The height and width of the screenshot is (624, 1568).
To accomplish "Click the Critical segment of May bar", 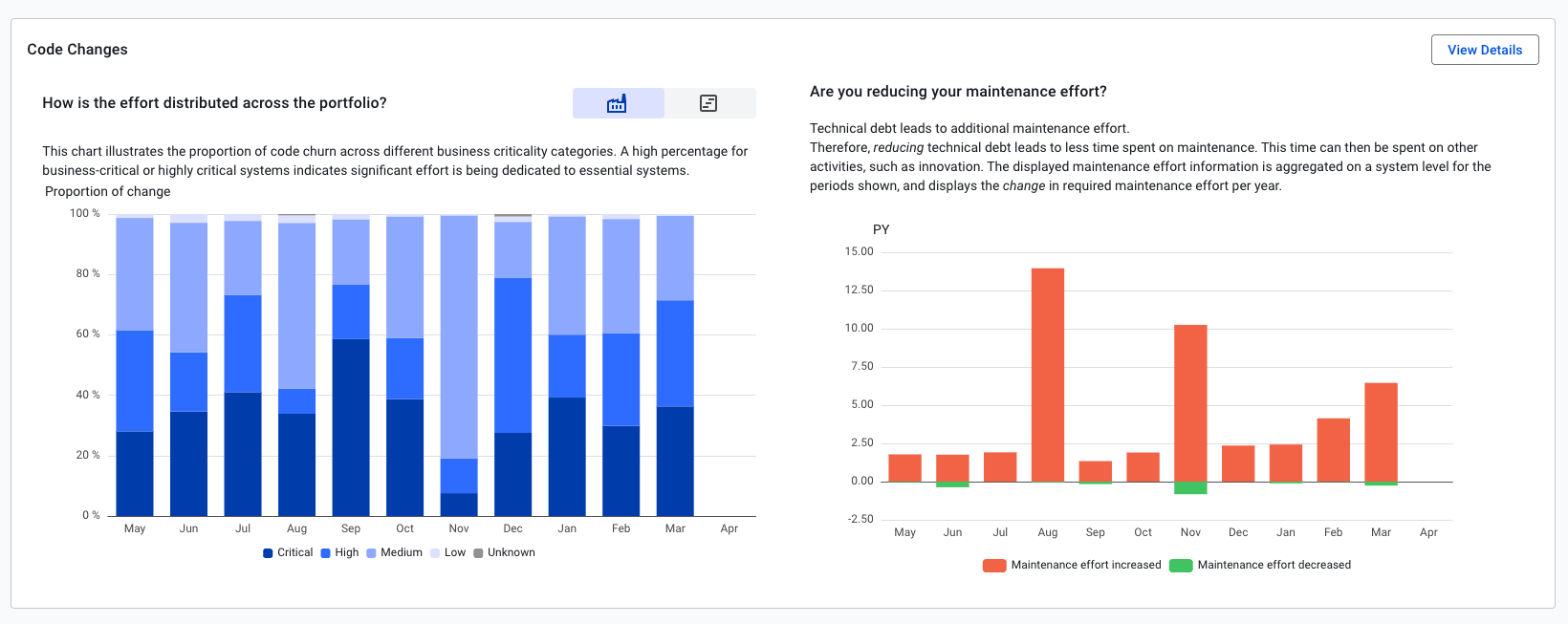I will click(x=135, y=473).
